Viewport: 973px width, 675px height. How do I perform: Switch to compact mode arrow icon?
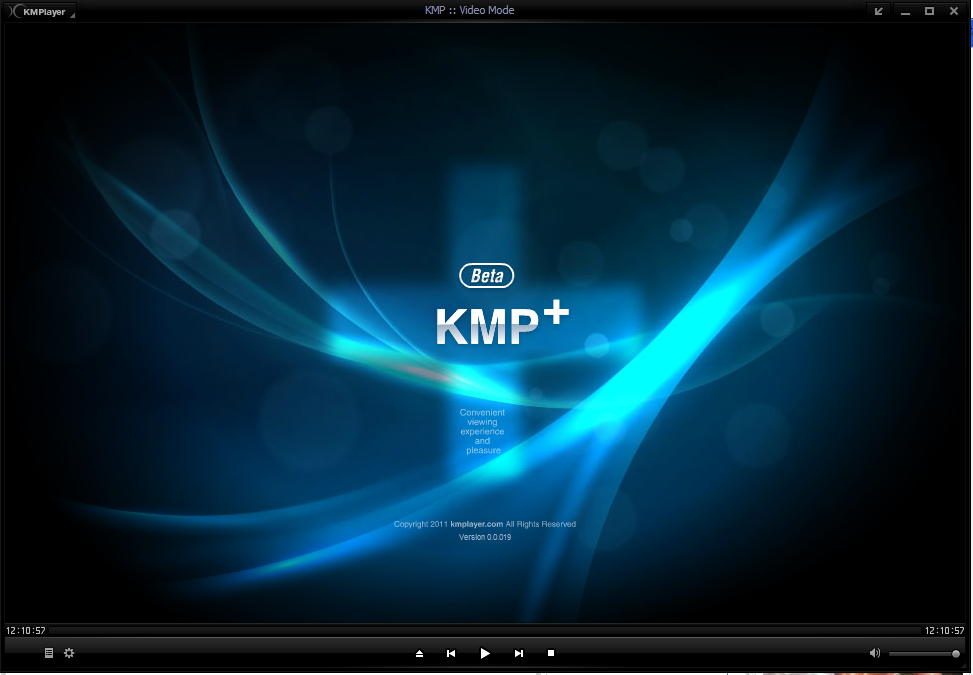click(x=878, y=11)
